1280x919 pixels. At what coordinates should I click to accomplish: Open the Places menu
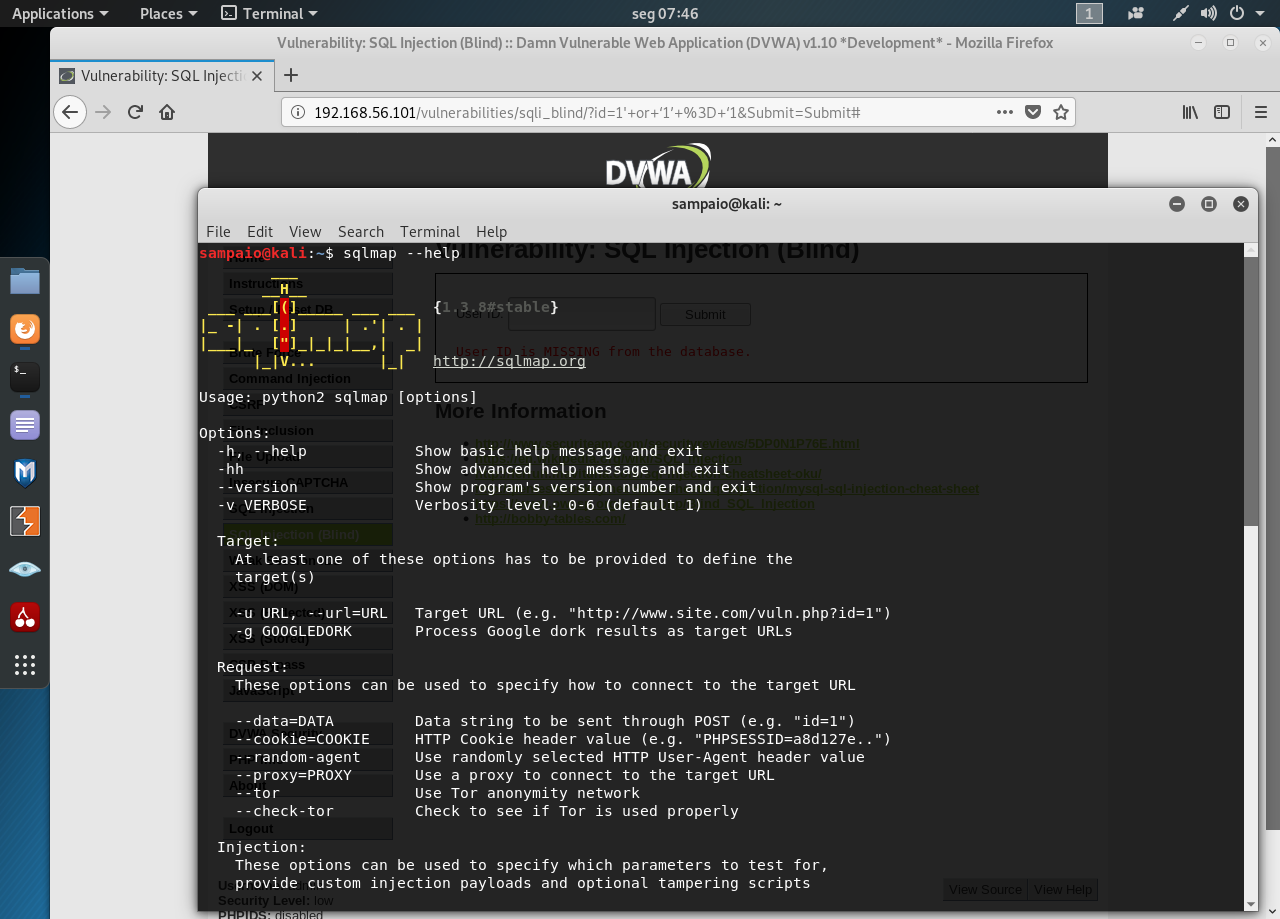(x=168, y=13)
